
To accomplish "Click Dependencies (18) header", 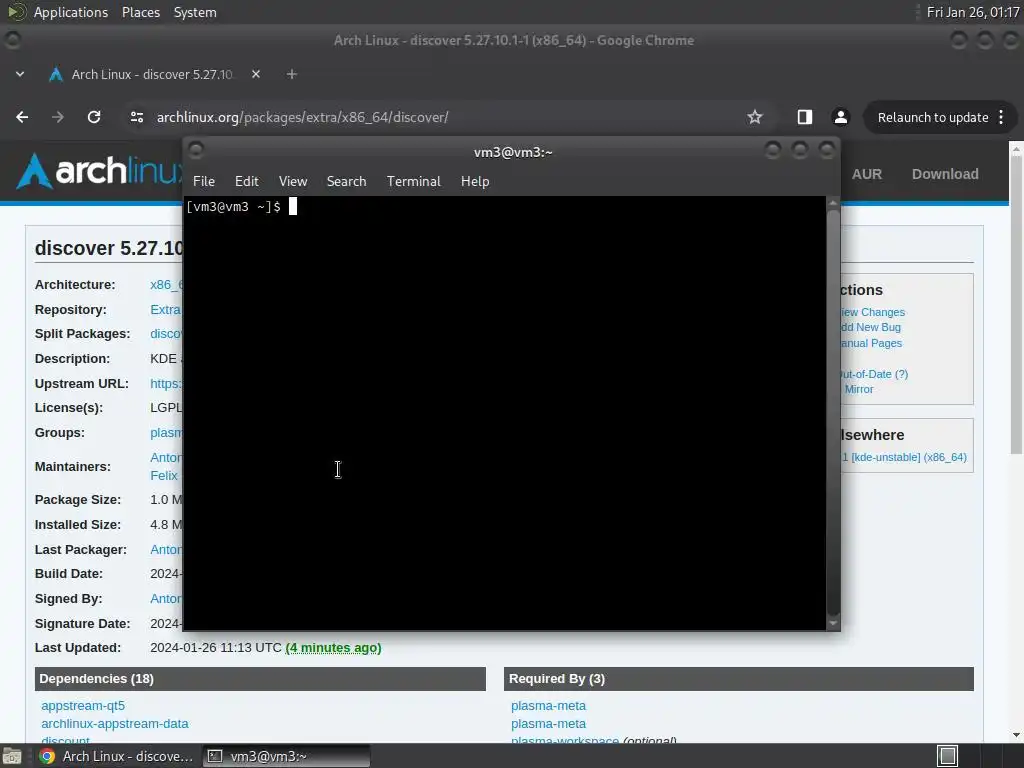I will 260,679.
